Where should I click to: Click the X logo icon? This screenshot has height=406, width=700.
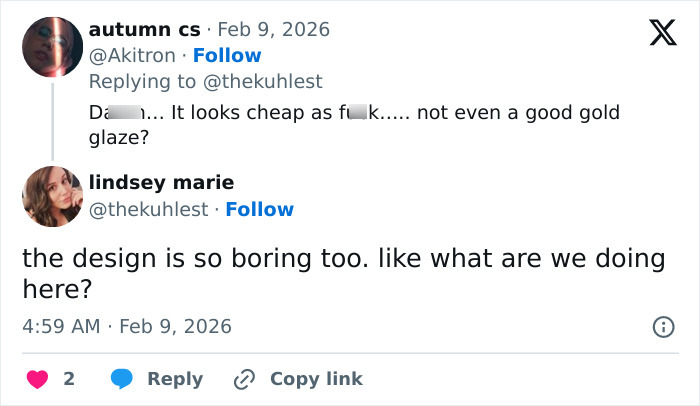(655, 34)
